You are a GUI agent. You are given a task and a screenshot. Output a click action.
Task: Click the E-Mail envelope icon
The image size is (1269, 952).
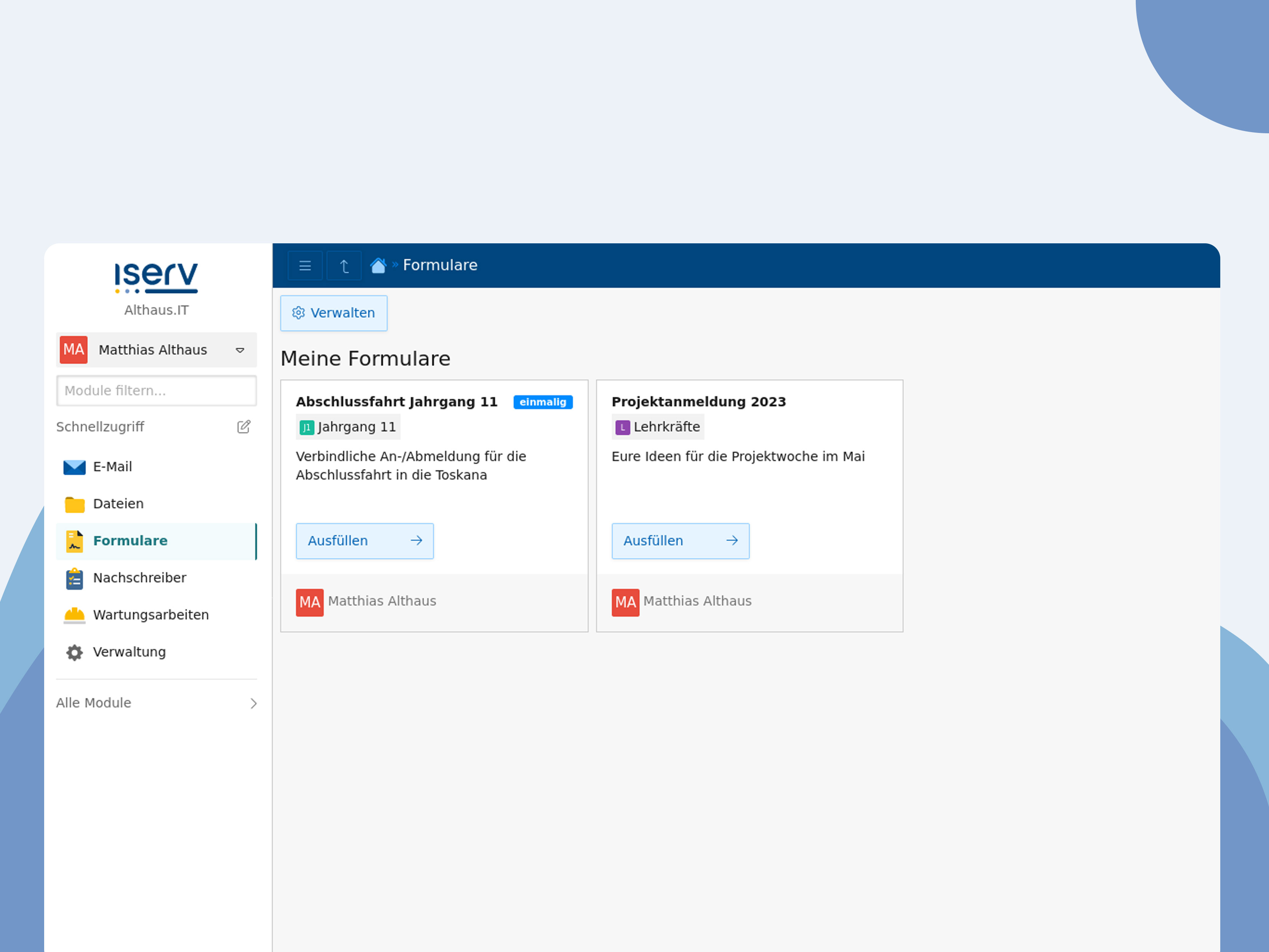point(75,467)
